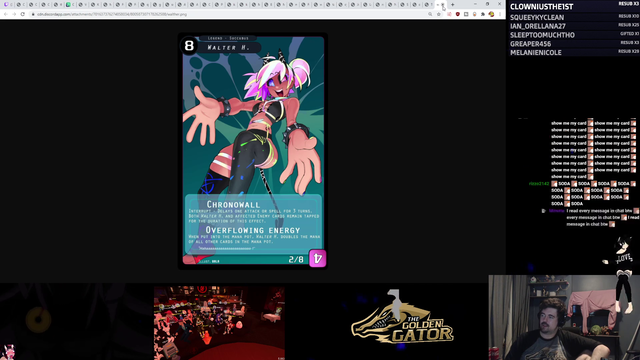Click the dark red shield extension icon
The width and height of the screenshot is (640, 360).
[458, 14]
